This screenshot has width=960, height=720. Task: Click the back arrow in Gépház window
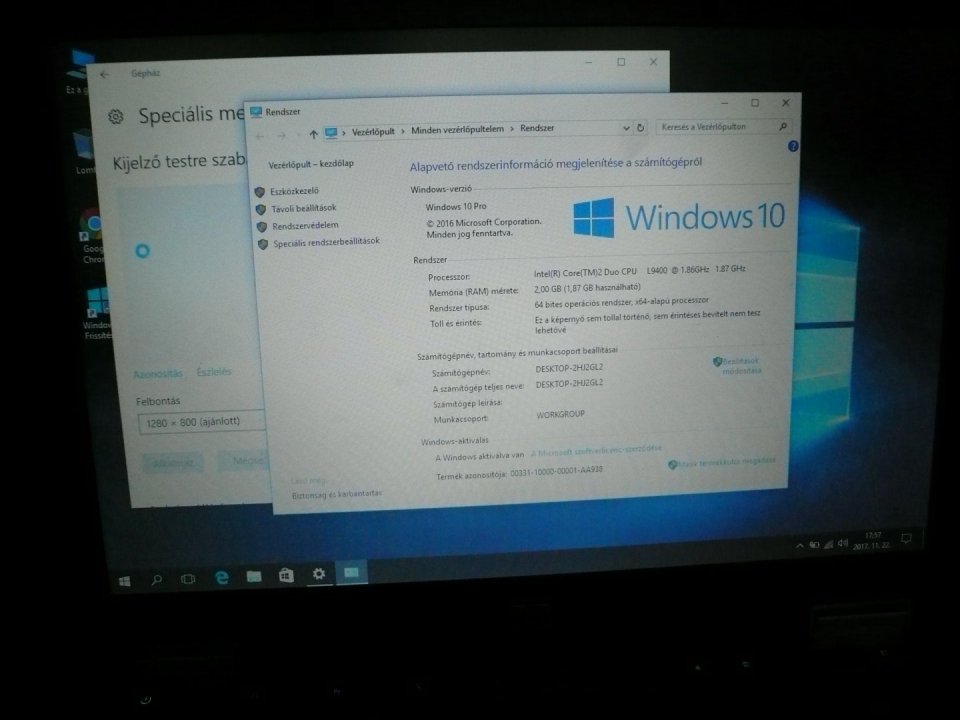click(x=104, y=74)
